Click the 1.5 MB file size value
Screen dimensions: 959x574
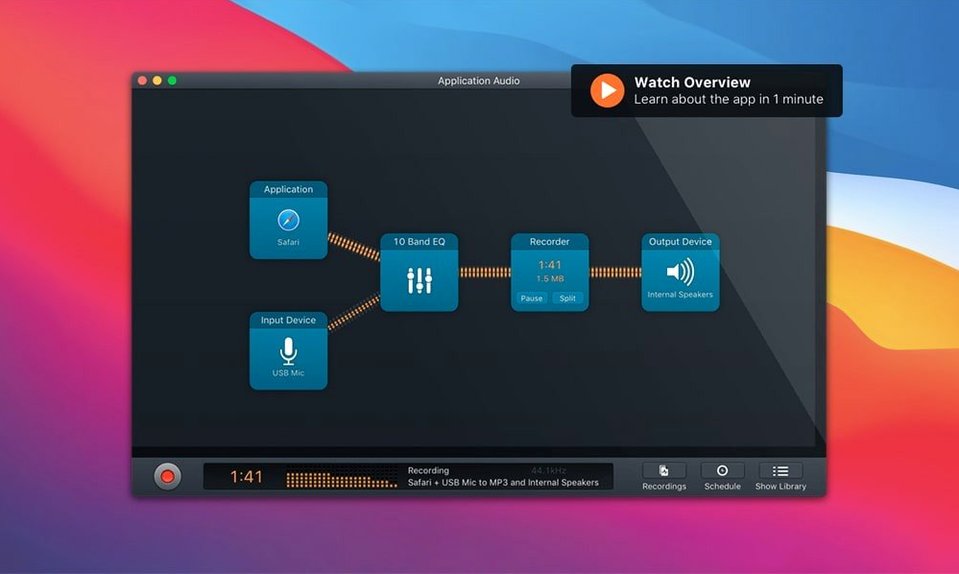pos(550,279)
